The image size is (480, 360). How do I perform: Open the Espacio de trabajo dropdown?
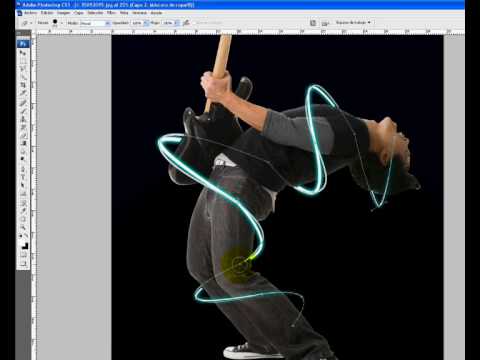pos(353,22)
